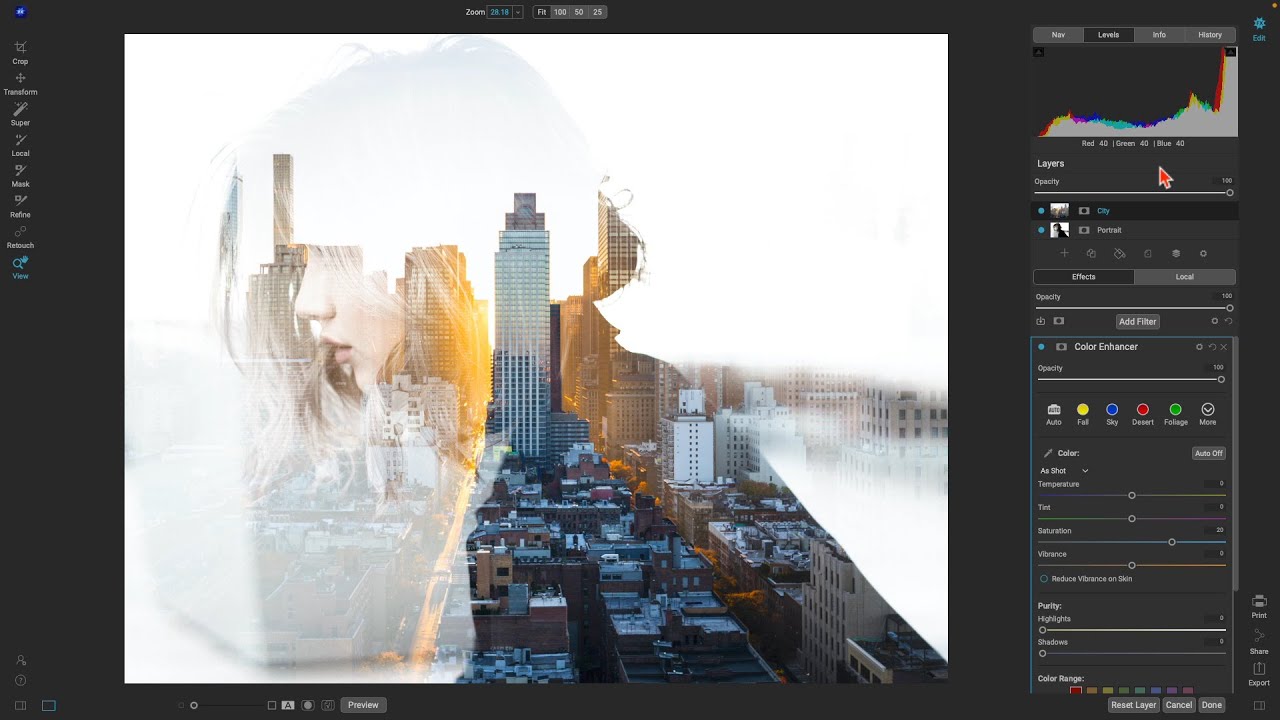Select the View zoom tool
The height and width of the screenshot is (720, 1280).
click(20, 268)
